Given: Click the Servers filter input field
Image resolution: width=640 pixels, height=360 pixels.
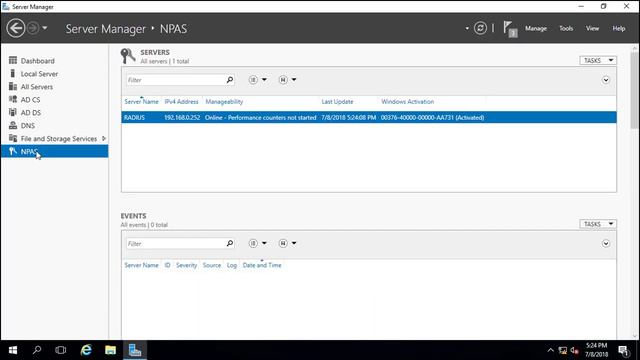Looking at the screenshot, I should (x=176, y=80).
